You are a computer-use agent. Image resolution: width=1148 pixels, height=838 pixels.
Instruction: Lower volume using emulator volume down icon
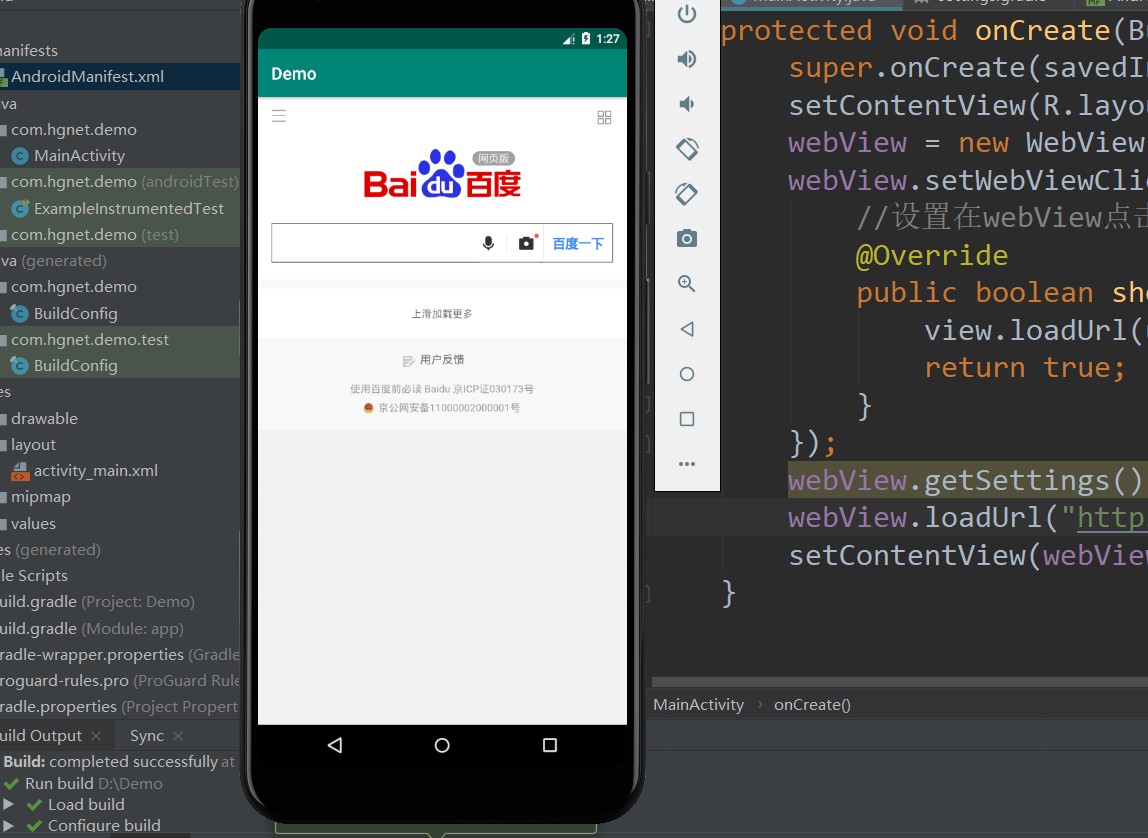tap(687, 104)
